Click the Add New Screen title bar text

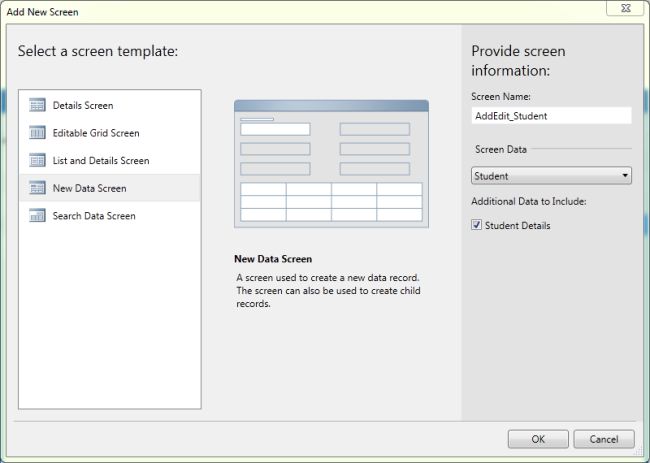tap(42, 12)
